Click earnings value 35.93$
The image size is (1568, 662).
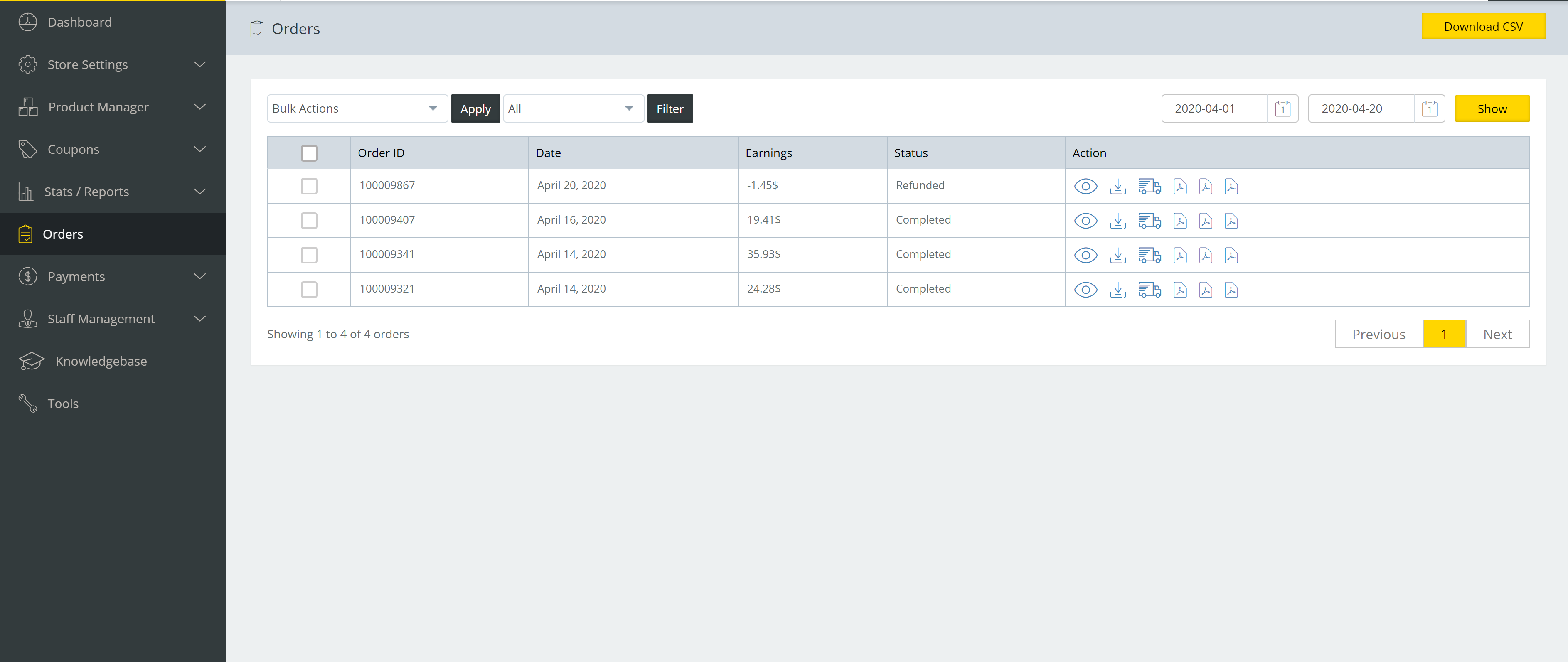click(763, 254)
